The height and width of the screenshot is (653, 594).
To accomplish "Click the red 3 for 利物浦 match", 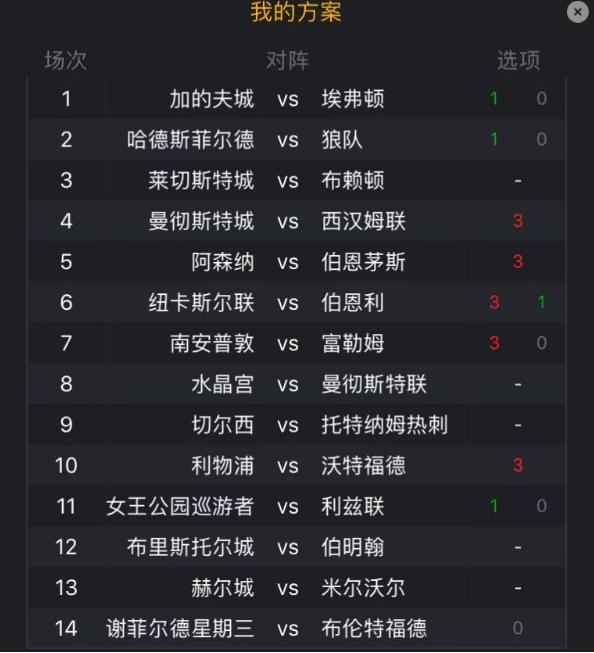I will click(518, 465).
